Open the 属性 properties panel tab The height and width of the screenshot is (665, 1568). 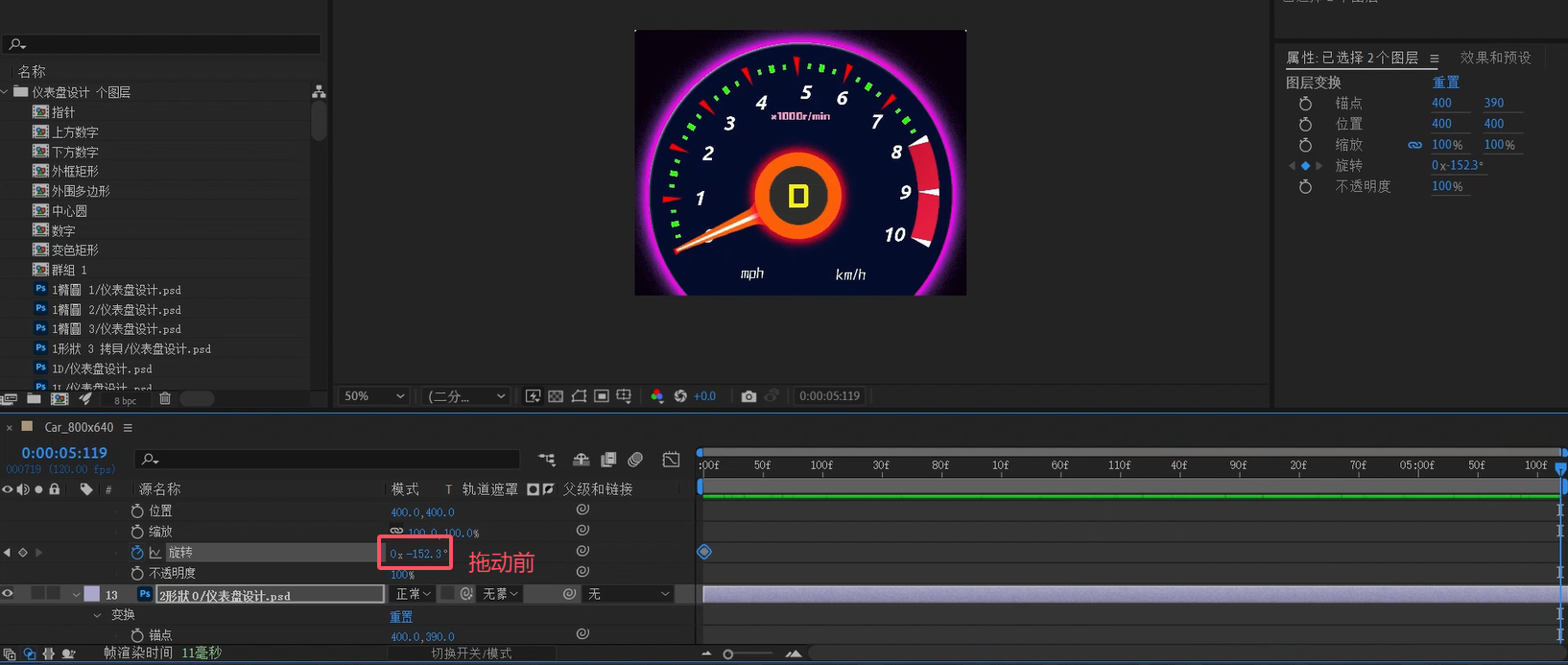pos(1352,58)
